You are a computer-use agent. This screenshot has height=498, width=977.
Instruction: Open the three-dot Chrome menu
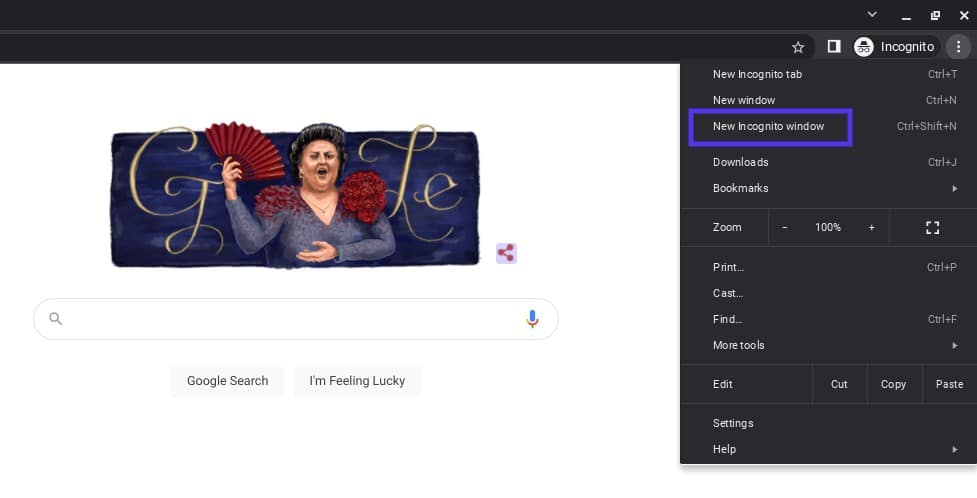click(x=958, y=47)
